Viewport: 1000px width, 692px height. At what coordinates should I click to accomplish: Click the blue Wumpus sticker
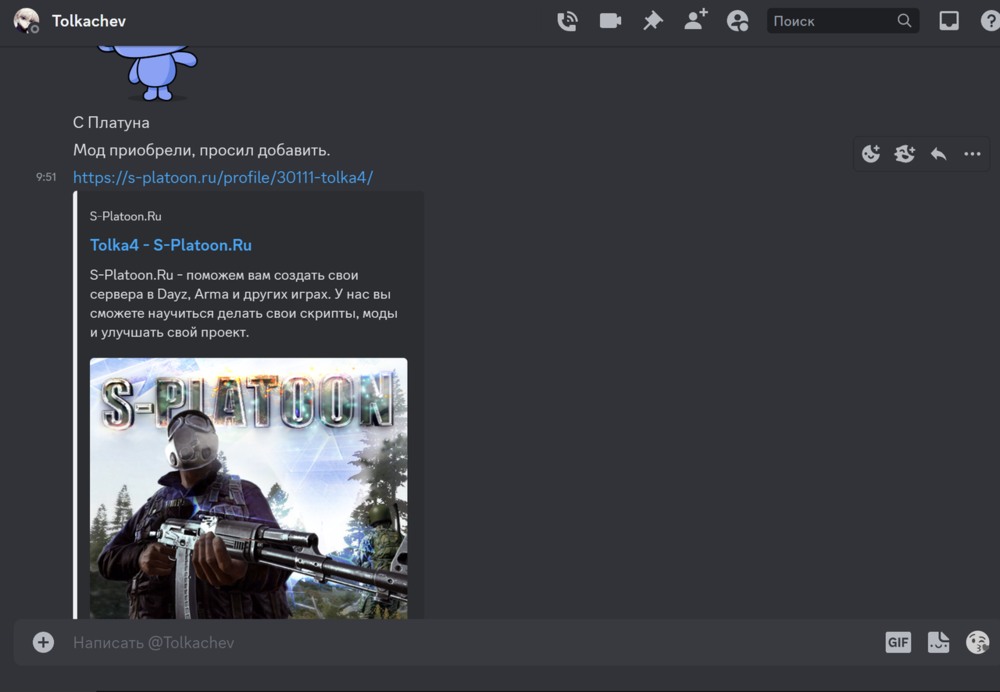(148, 73)
